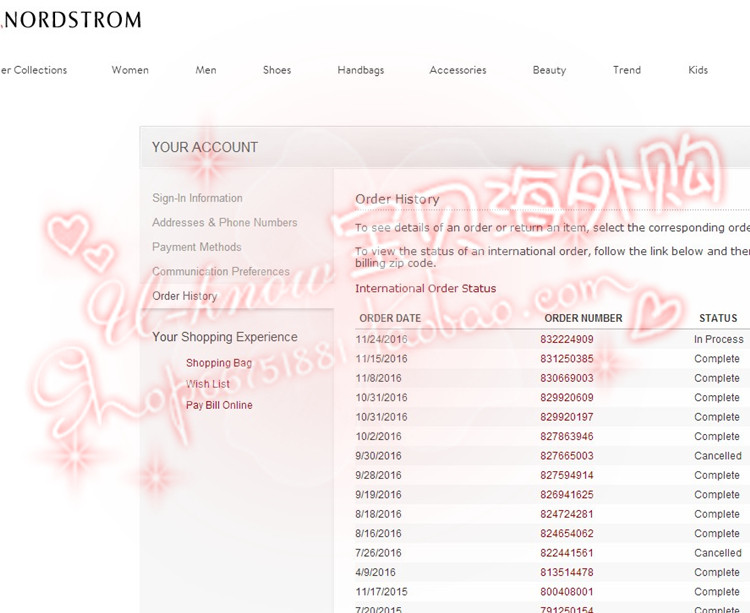Open order number 831250385

tap(567, 359)
